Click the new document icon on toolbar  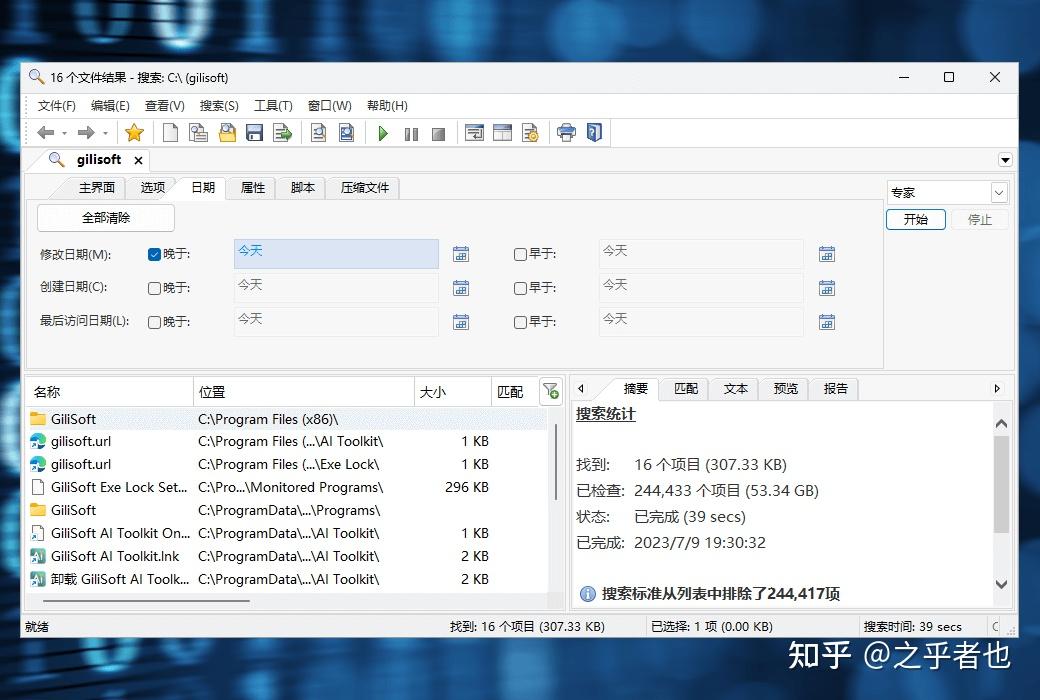tap(171, 132)
